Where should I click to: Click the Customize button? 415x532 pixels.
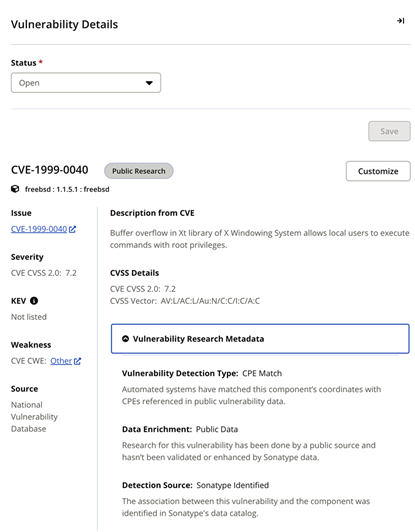(x=378, y=171)
